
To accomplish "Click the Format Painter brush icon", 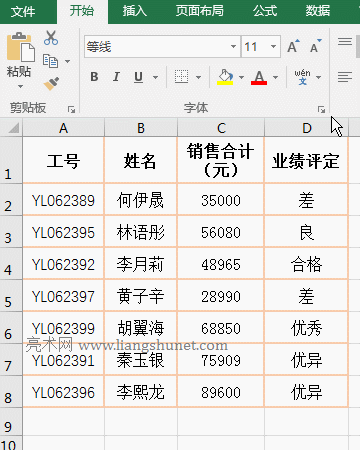I will click(51, 84).
